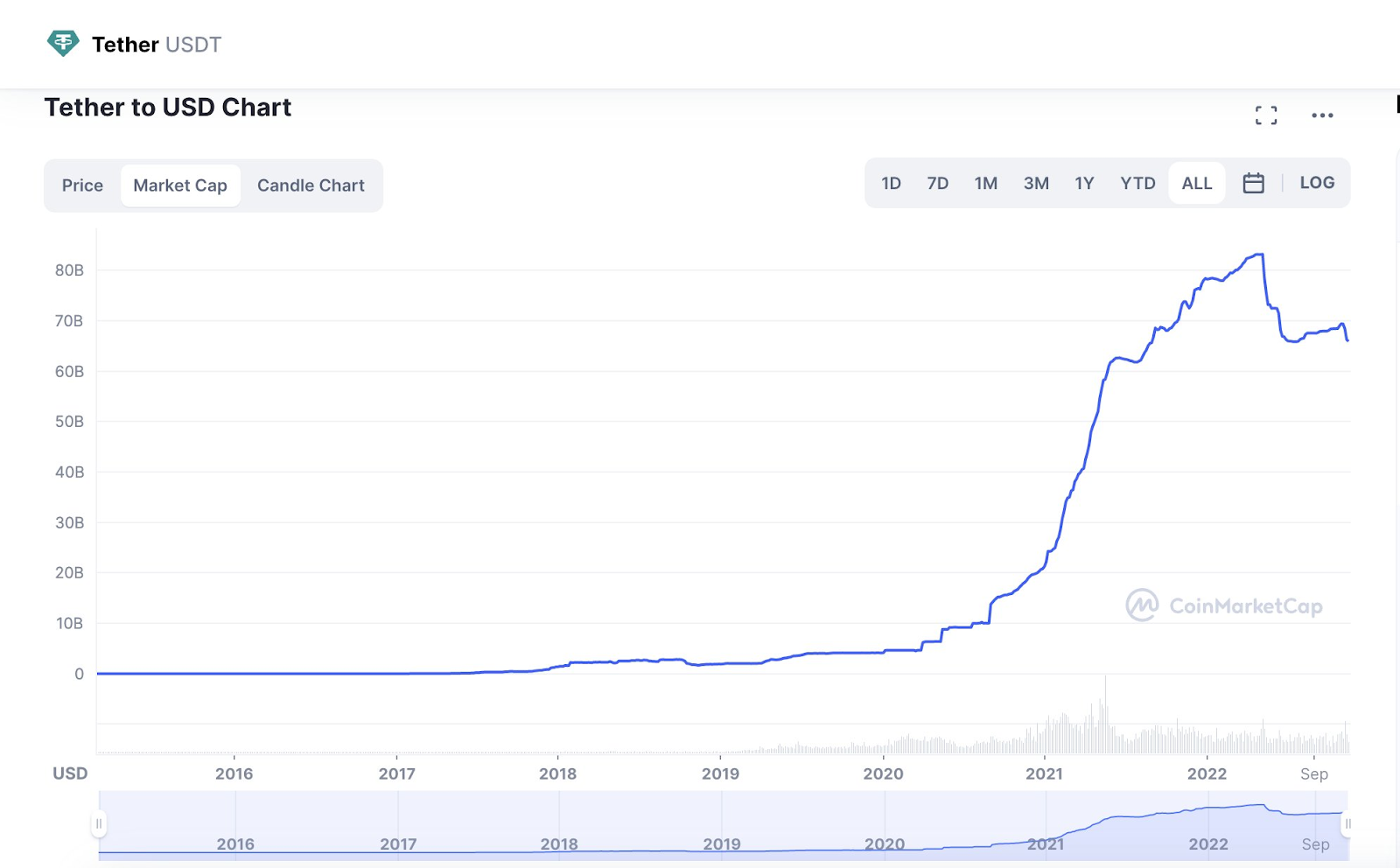Click the 2022 label on the chart x-axis

[x=1207, y=773]
